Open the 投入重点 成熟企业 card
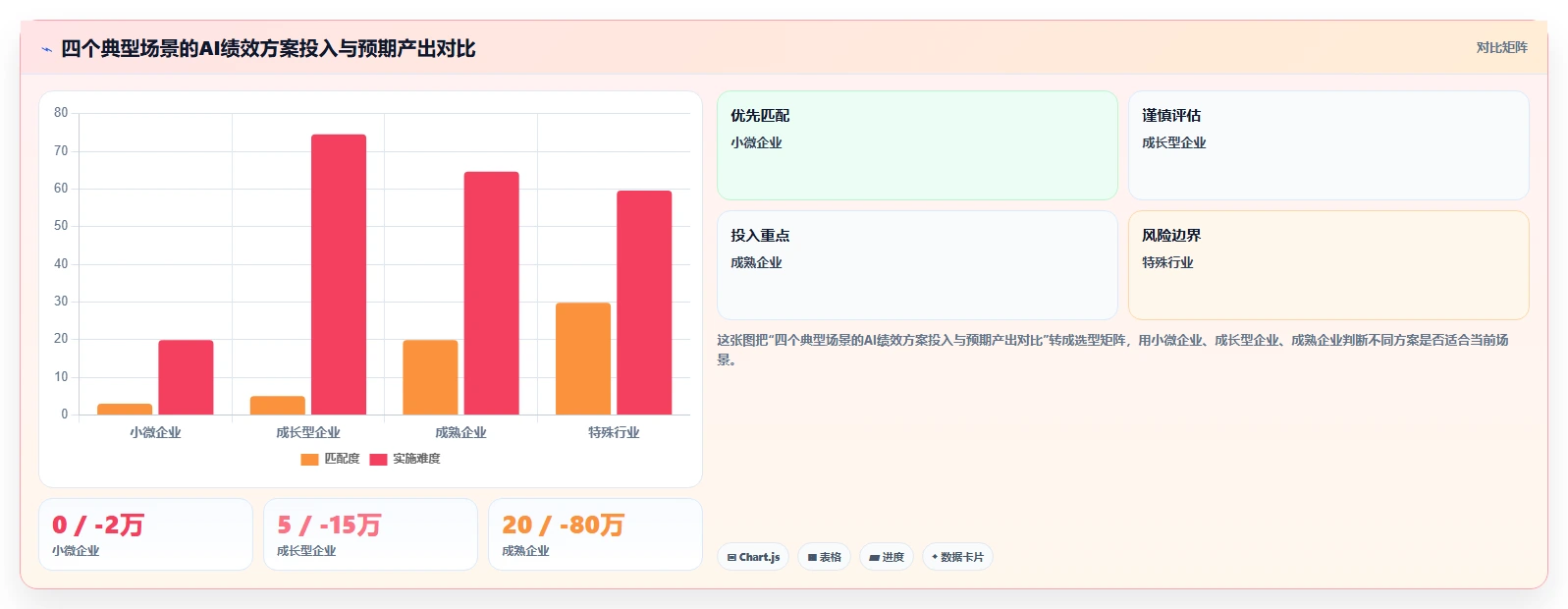The height and width of the screenshot is (609, 1568). pos(917,265)
